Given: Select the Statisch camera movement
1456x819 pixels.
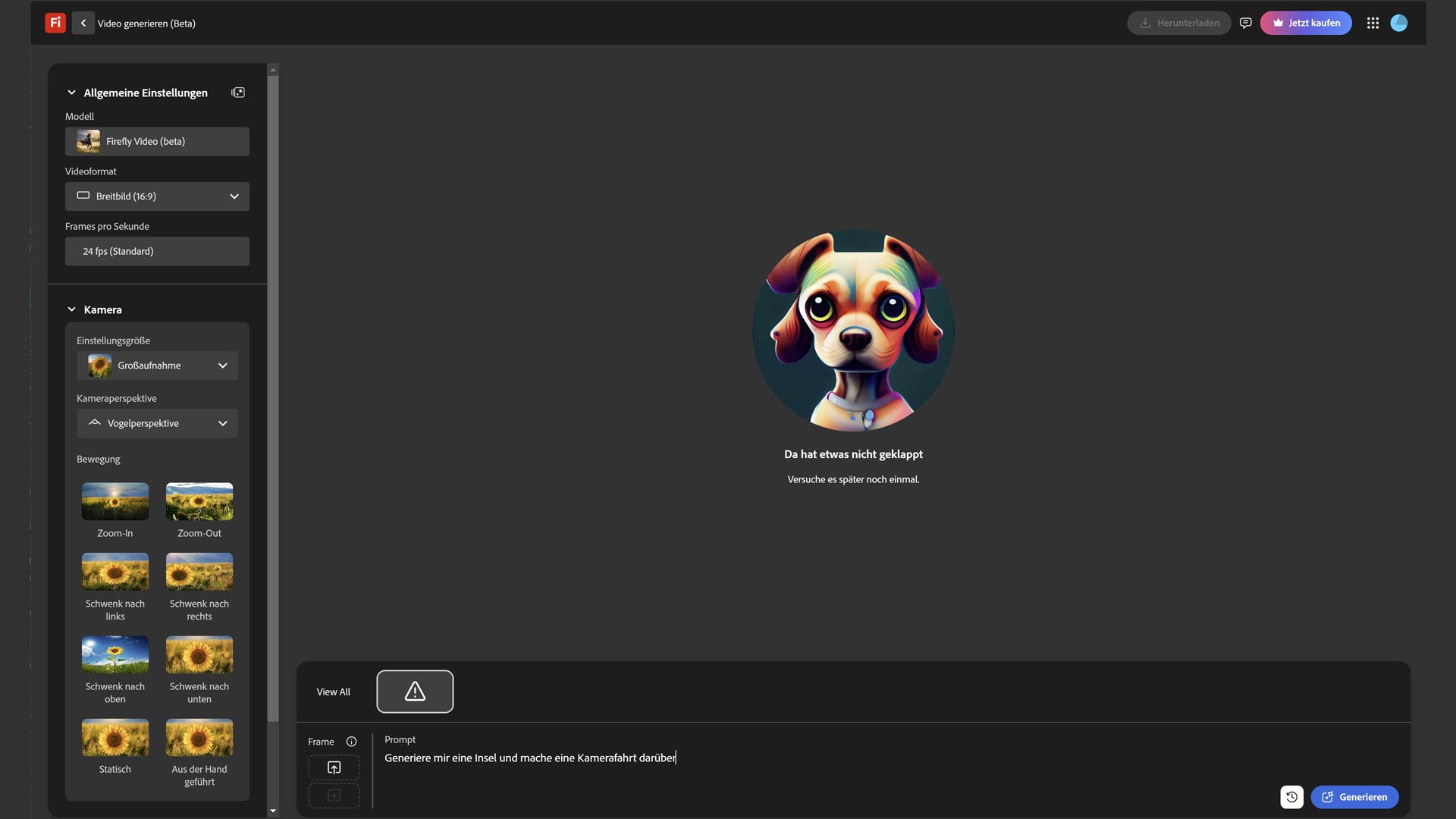Looking at the screenshot, I should (115, 738).
